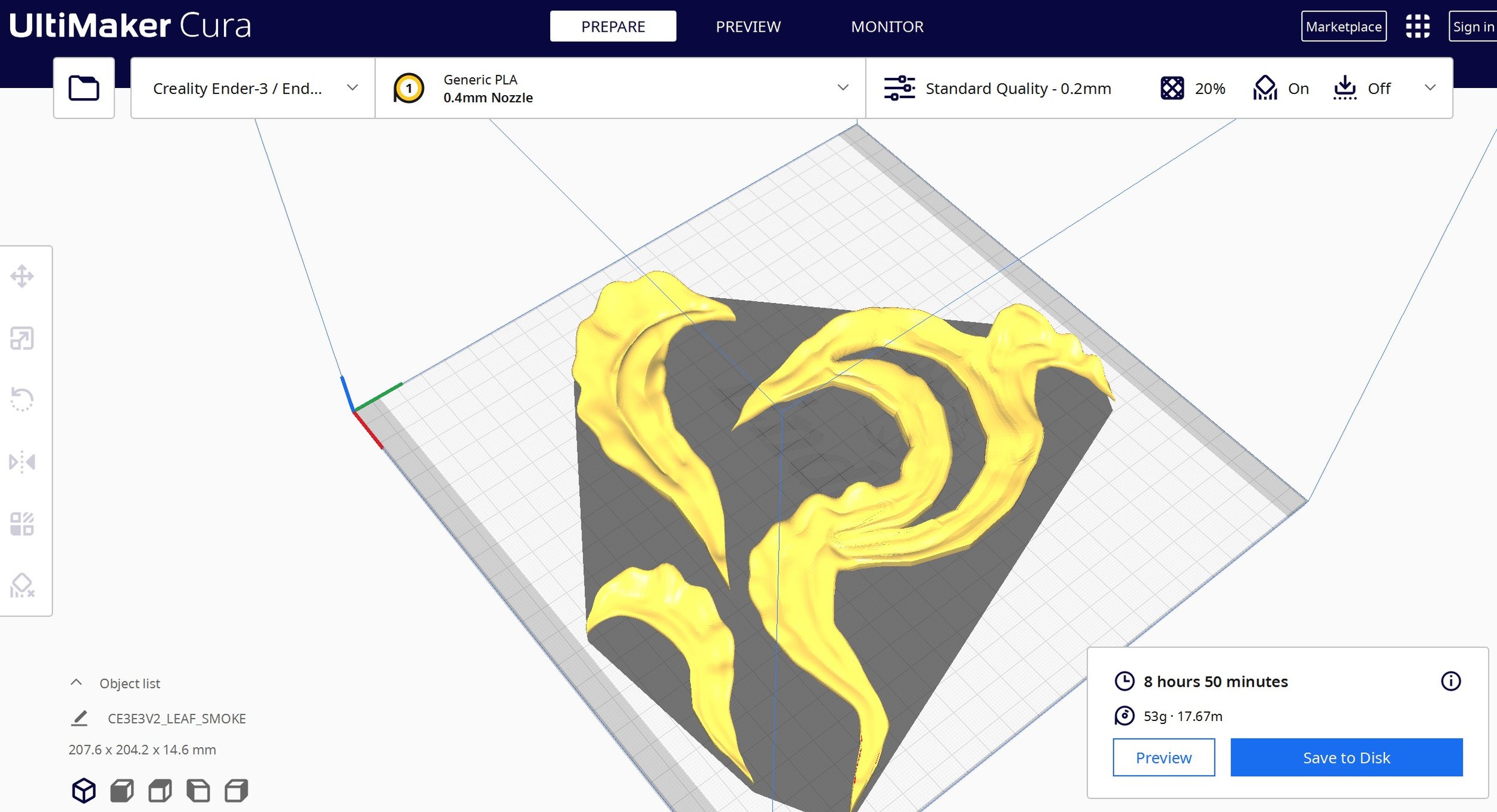
Task: Toggle support setting showing On
Action: pyautogui.click(x=1281, y=89)
